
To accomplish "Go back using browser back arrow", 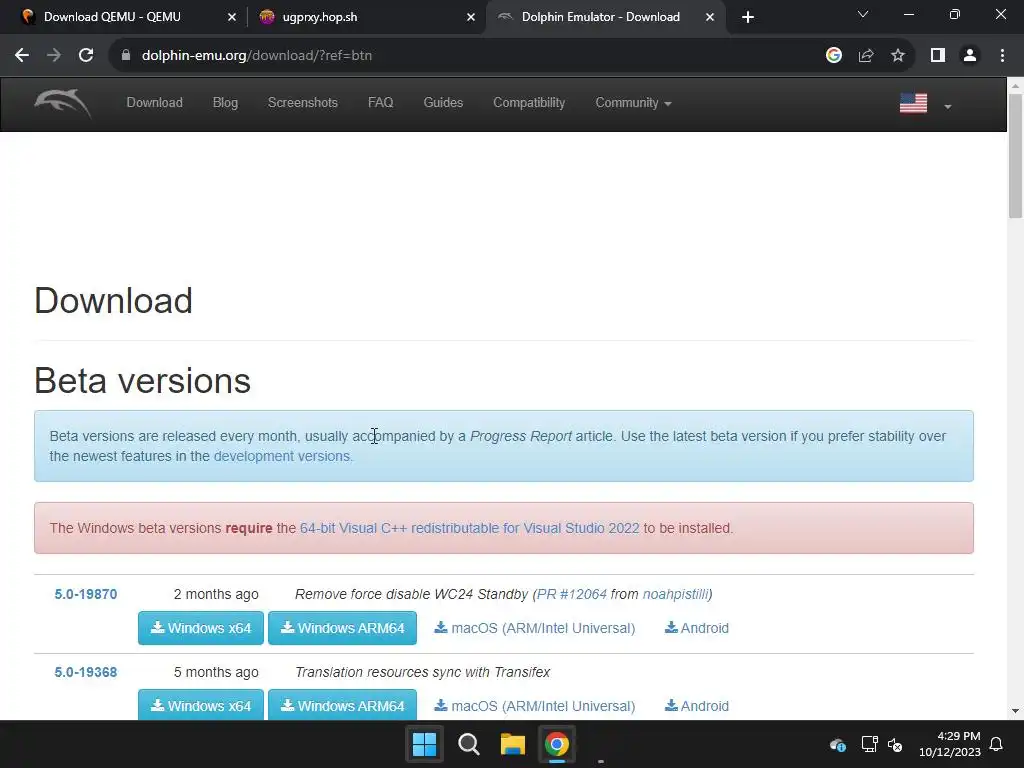I will 22,56.
